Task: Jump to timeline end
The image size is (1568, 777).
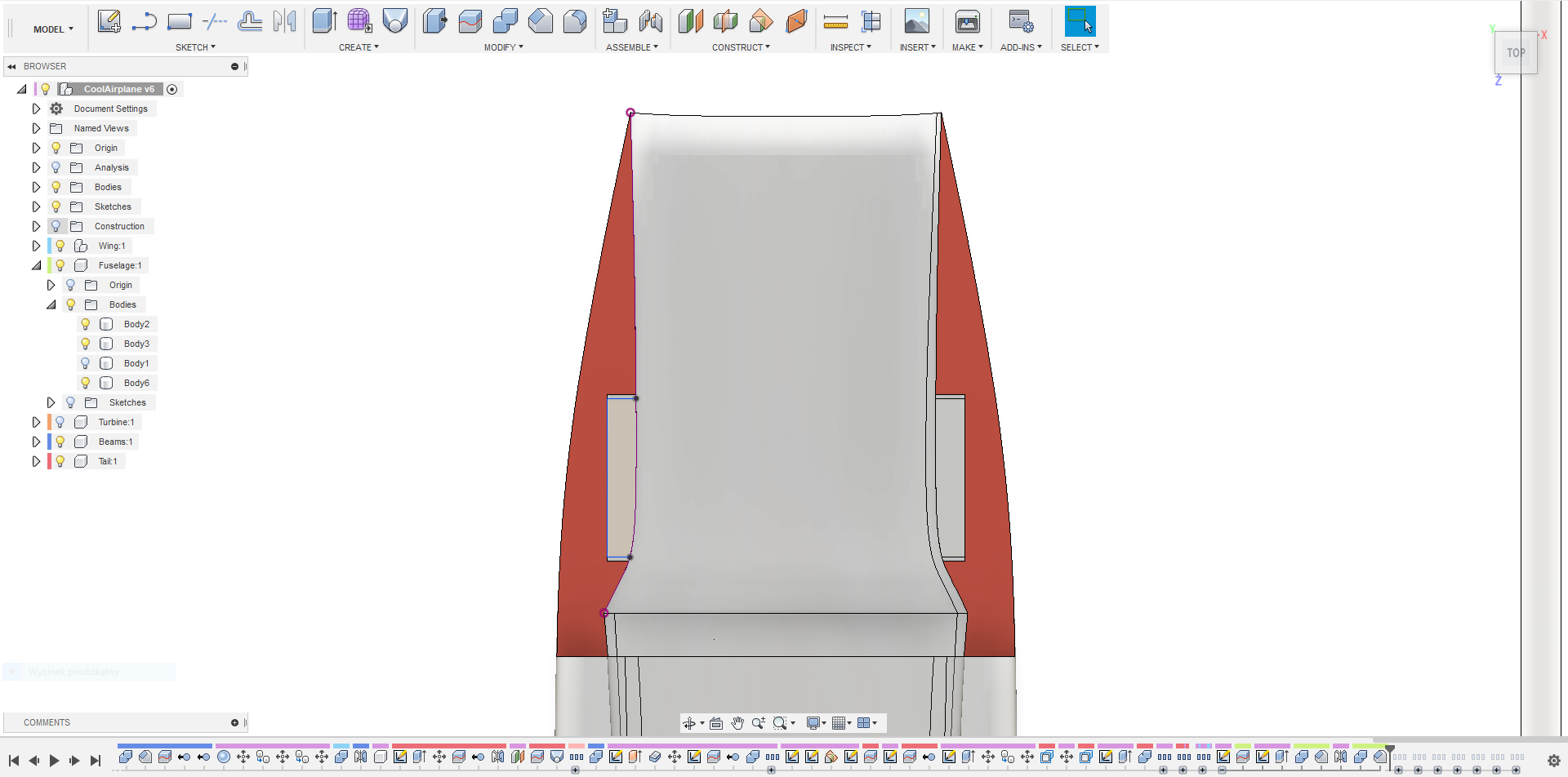Action: tap(96, 761)
